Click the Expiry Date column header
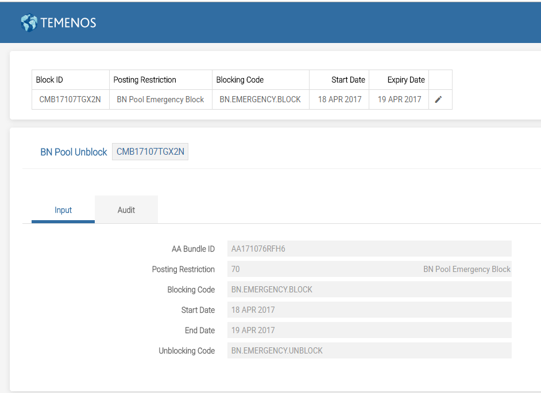 (x=399, y=80)
